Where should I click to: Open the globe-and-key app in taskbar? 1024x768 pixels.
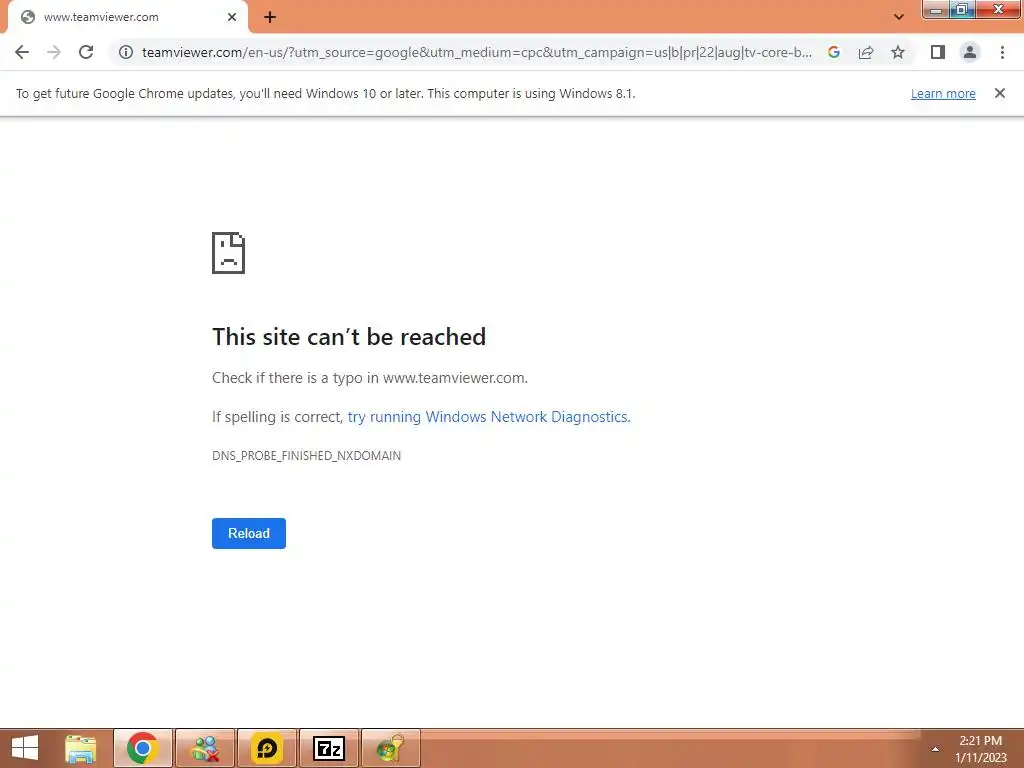click(x=391, y=748)
